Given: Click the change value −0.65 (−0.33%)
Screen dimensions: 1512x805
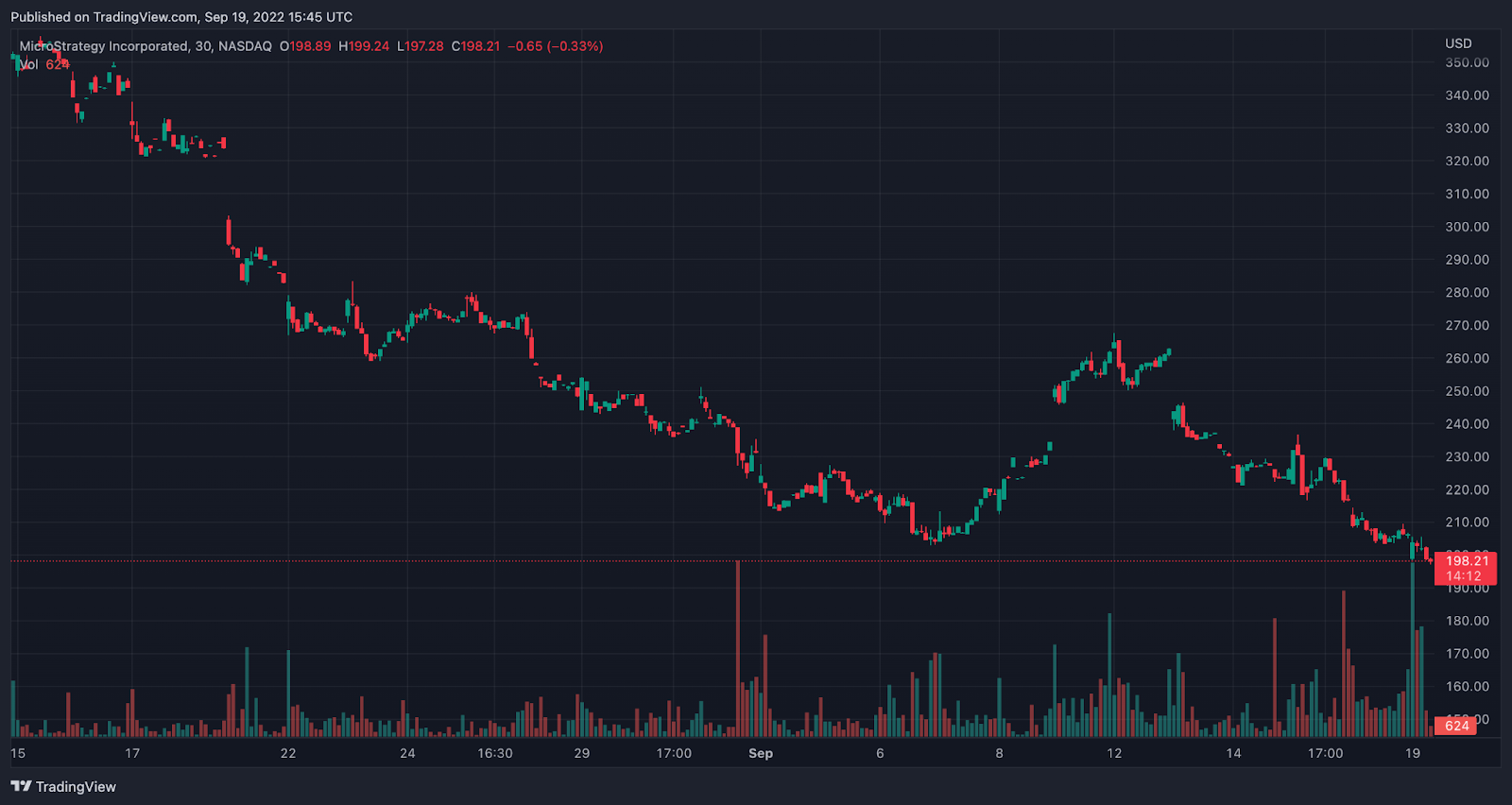Looking at the screenshot, I should tap(556, 46).
